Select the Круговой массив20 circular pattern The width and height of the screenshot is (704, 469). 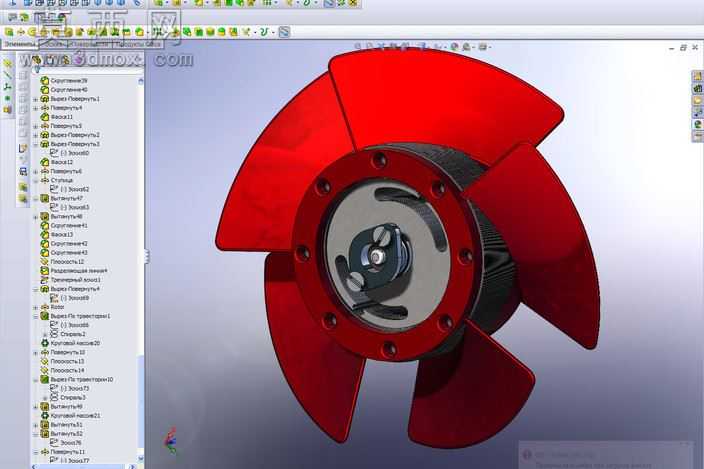70,343
